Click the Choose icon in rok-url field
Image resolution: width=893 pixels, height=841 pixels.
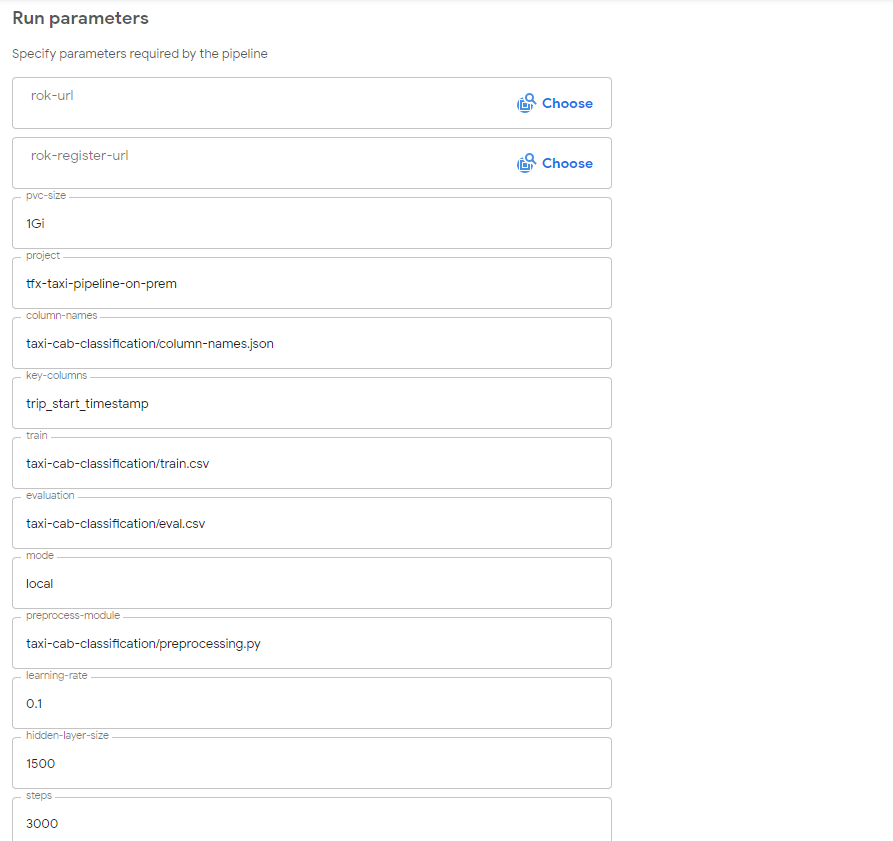526,103
